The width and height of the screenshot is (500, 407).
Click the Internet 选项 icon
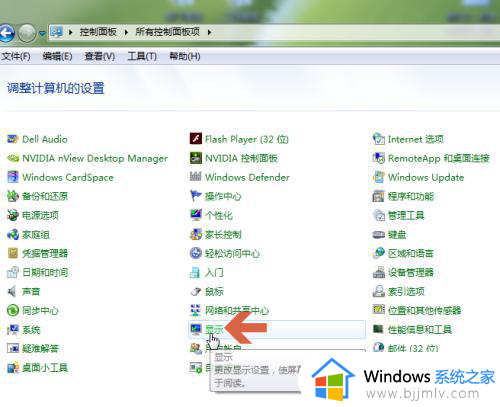(x=378, y=139)
